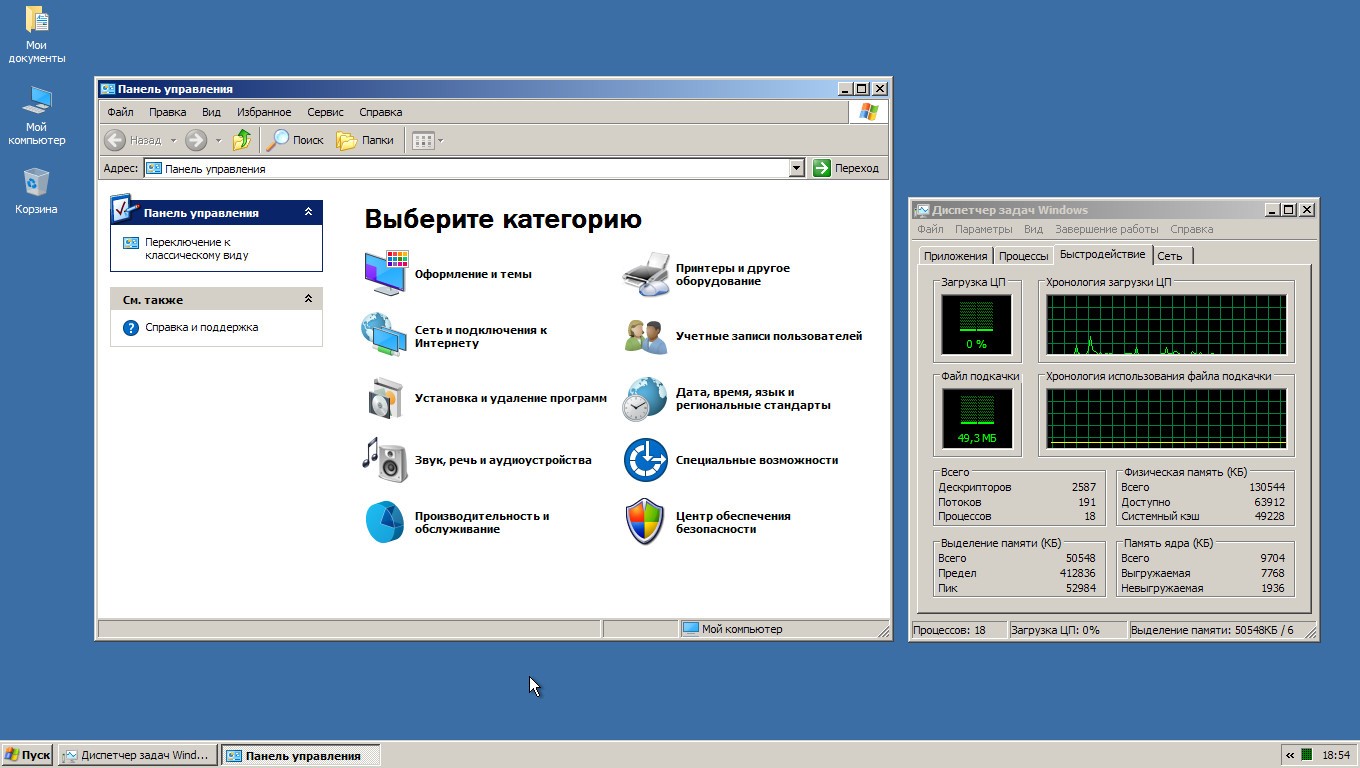Click the help question mark icon in sidebar
Image resolution: width=1360 pixels, height=768 pixels.
pyautogui.click(x=130, y=327)
